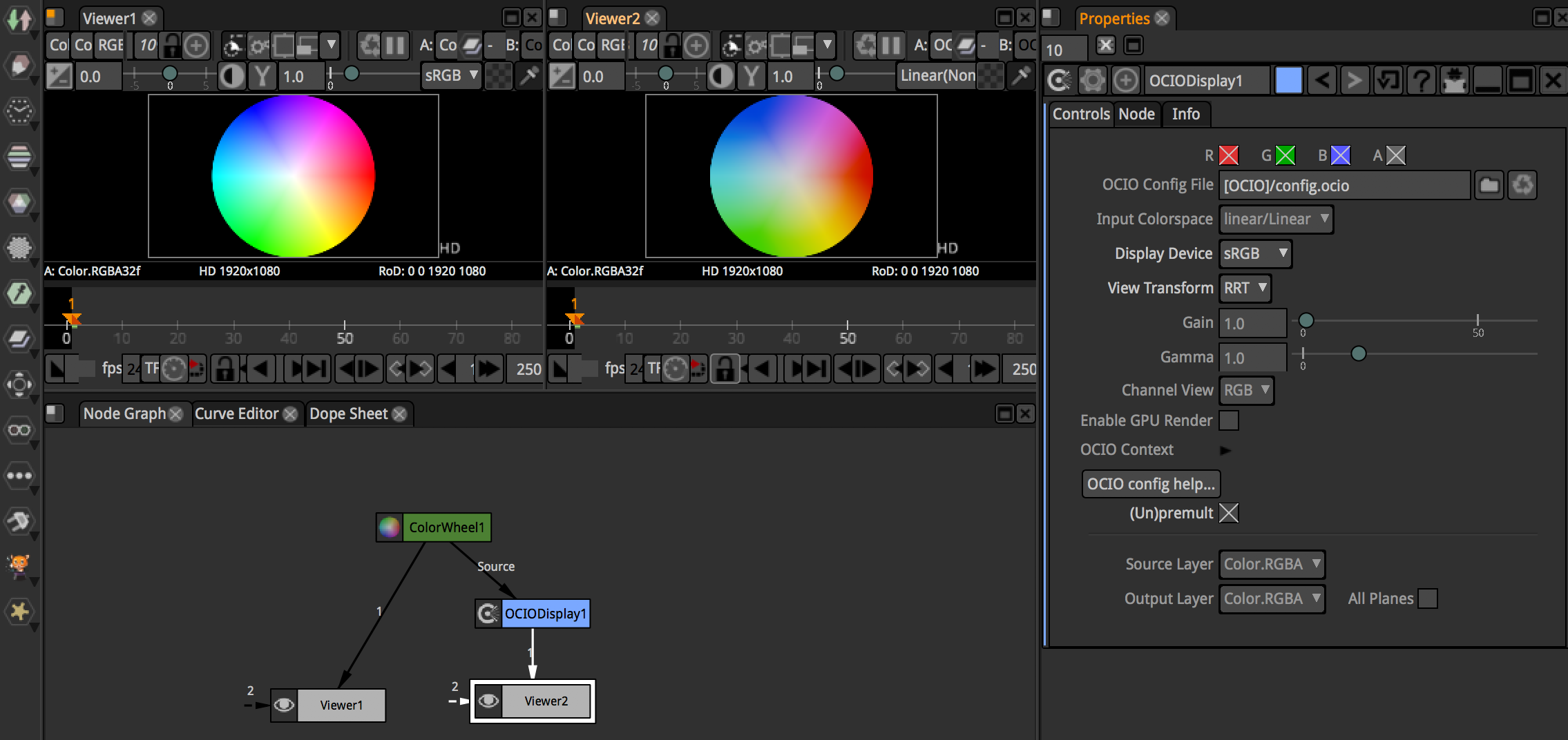Click the OCIO config help button
1568x740 pixels.
(1151, 484)
